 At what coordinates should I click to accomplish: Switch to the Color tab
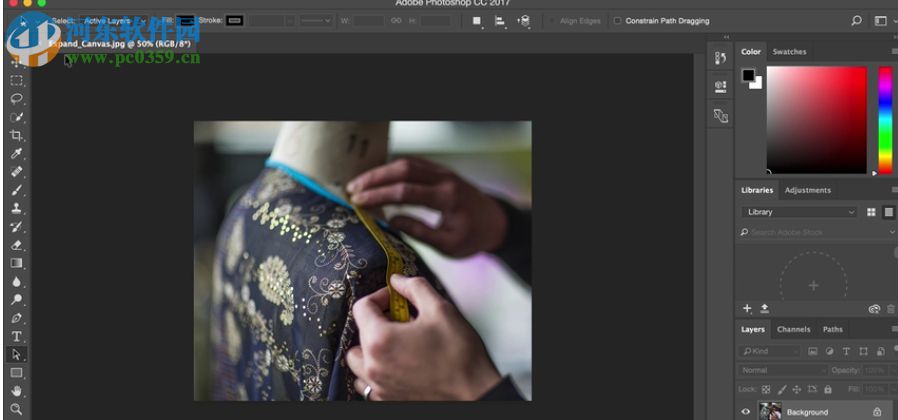tap(750, 52)
